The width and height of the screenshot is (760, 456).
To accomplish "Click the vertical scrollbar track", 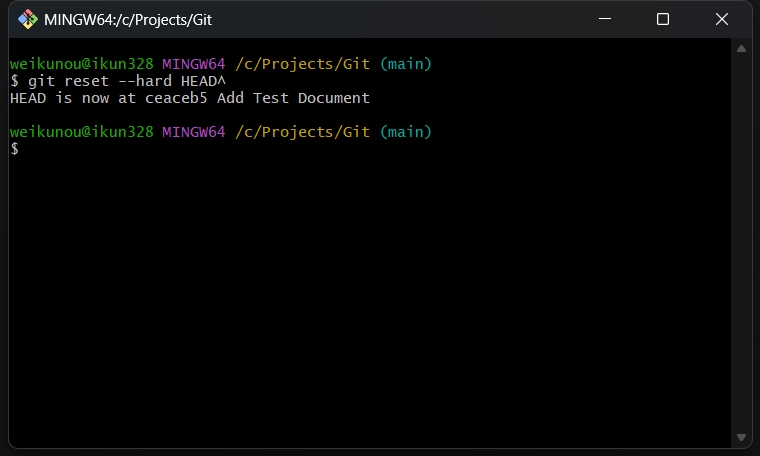I will 741,242.
